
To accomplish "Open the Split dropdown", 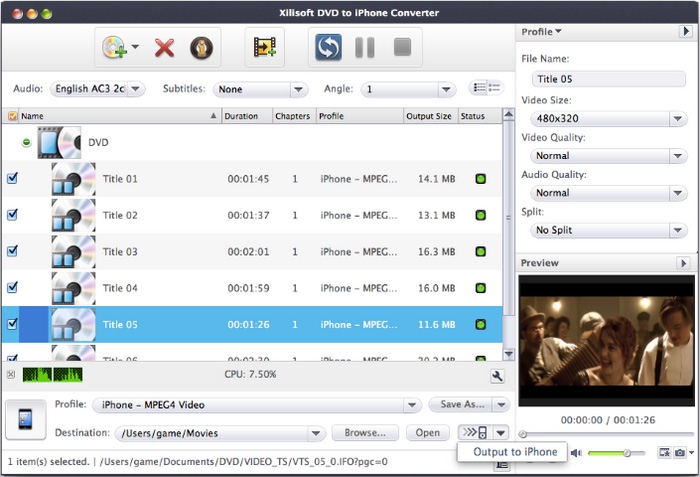I will click(605, 230).
